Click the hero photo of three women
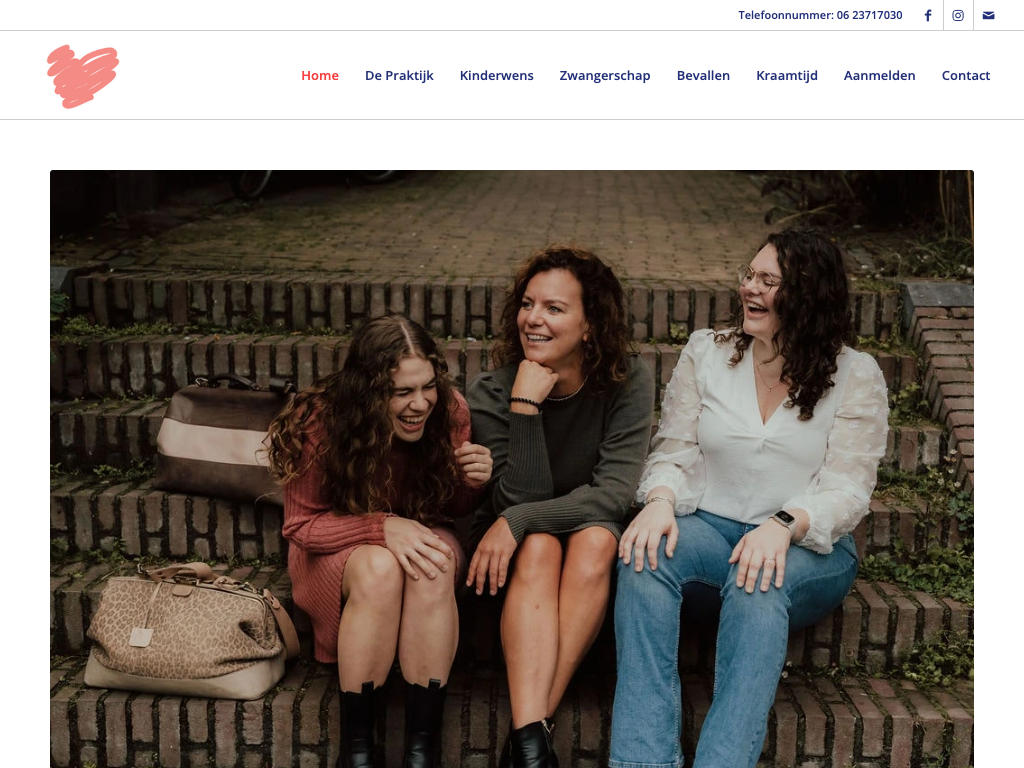The height and width of the screenshot is (768, 1024). pos(512,469)
